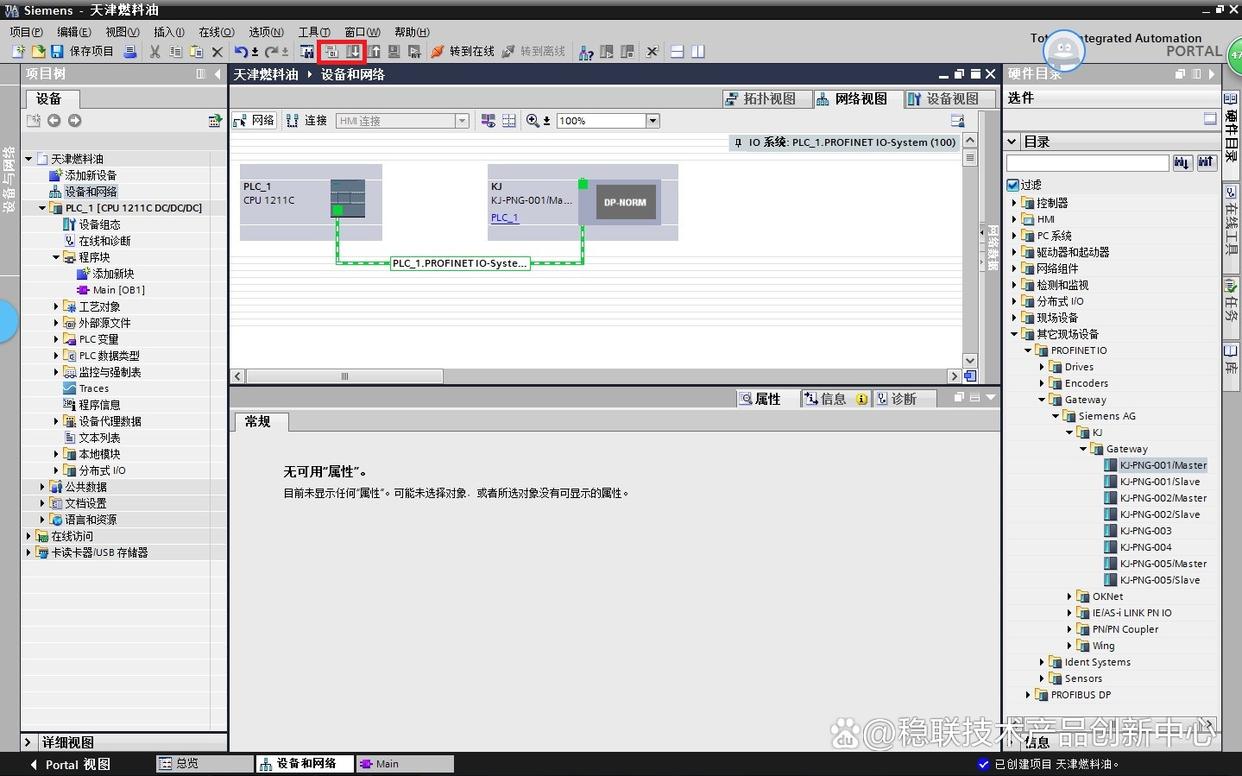Select KJ-PNG-003 in the catalog

[x=1145, y=531]
